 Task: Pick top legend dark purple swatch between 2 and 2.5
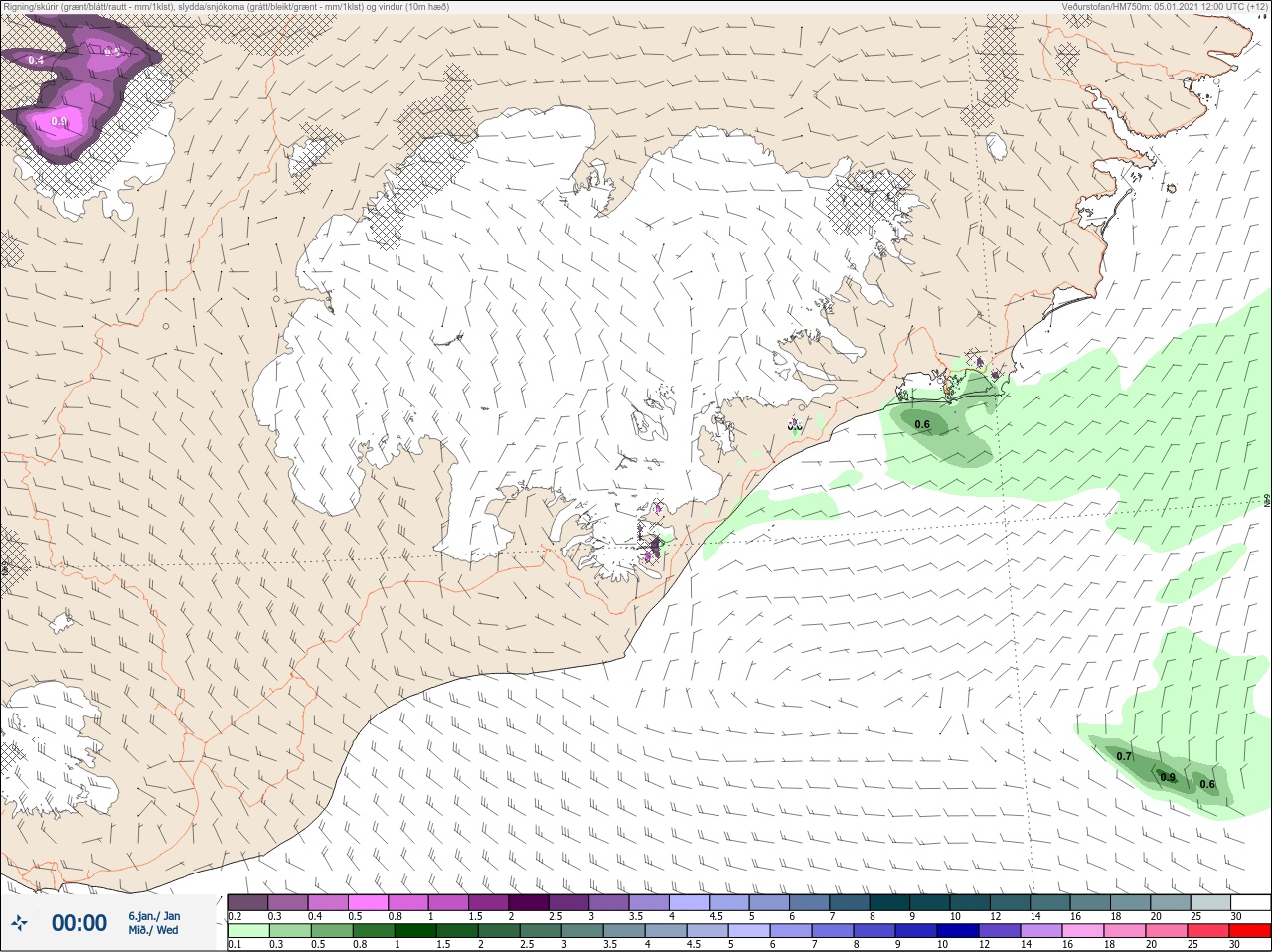529,902
